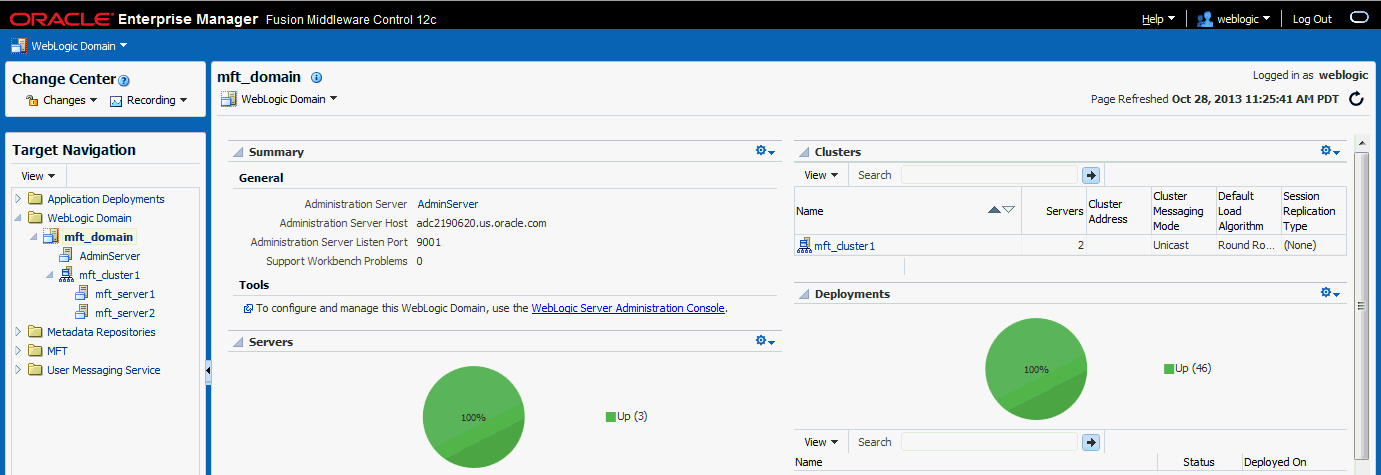Collapse the Target Navigation pane splitter

tap(208, 371)
